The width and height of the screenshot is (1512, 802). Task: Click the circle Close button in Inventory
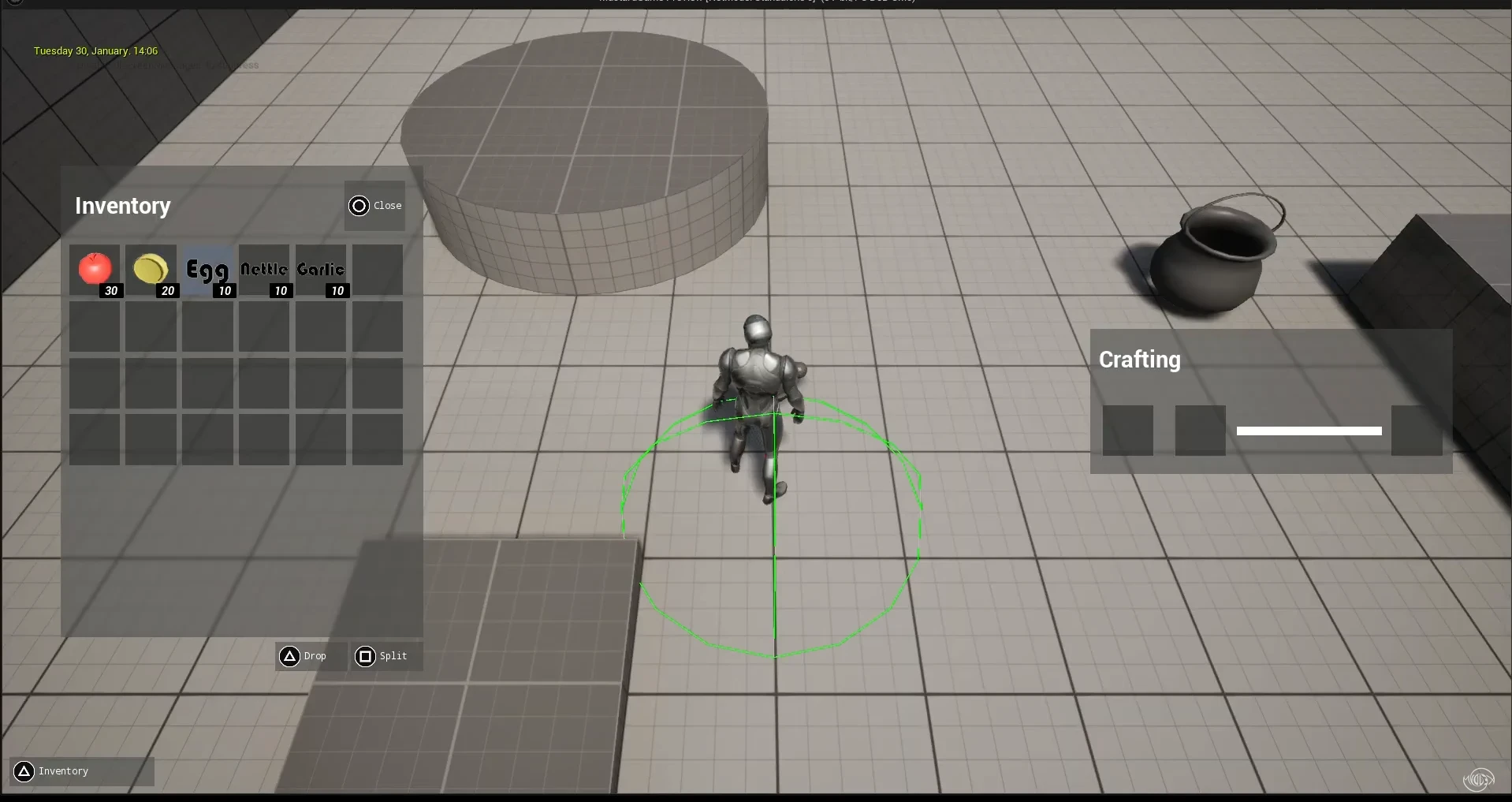point(374,206)
